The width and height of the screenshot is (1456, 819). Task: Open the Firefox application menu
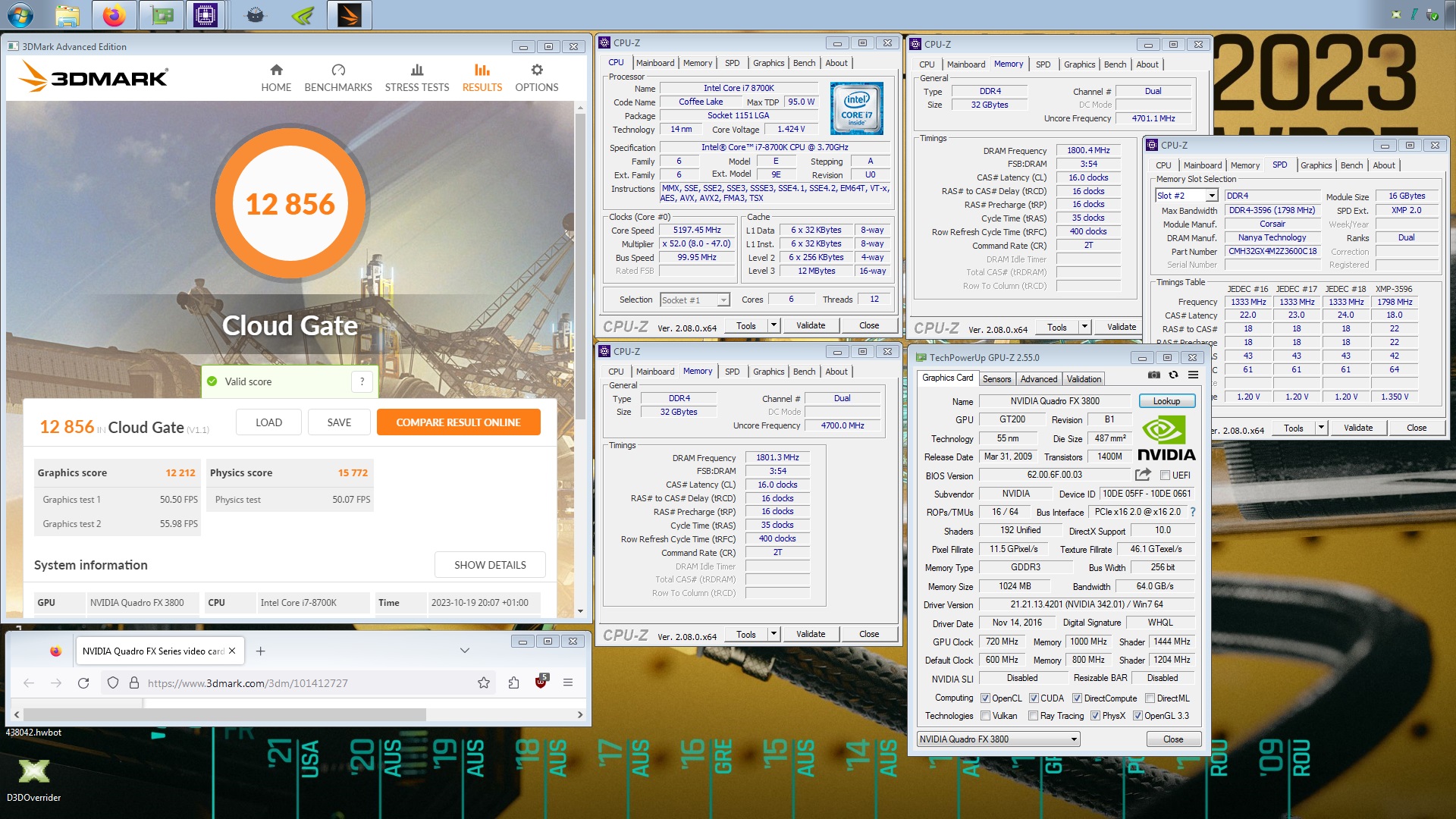pos(567,682)
